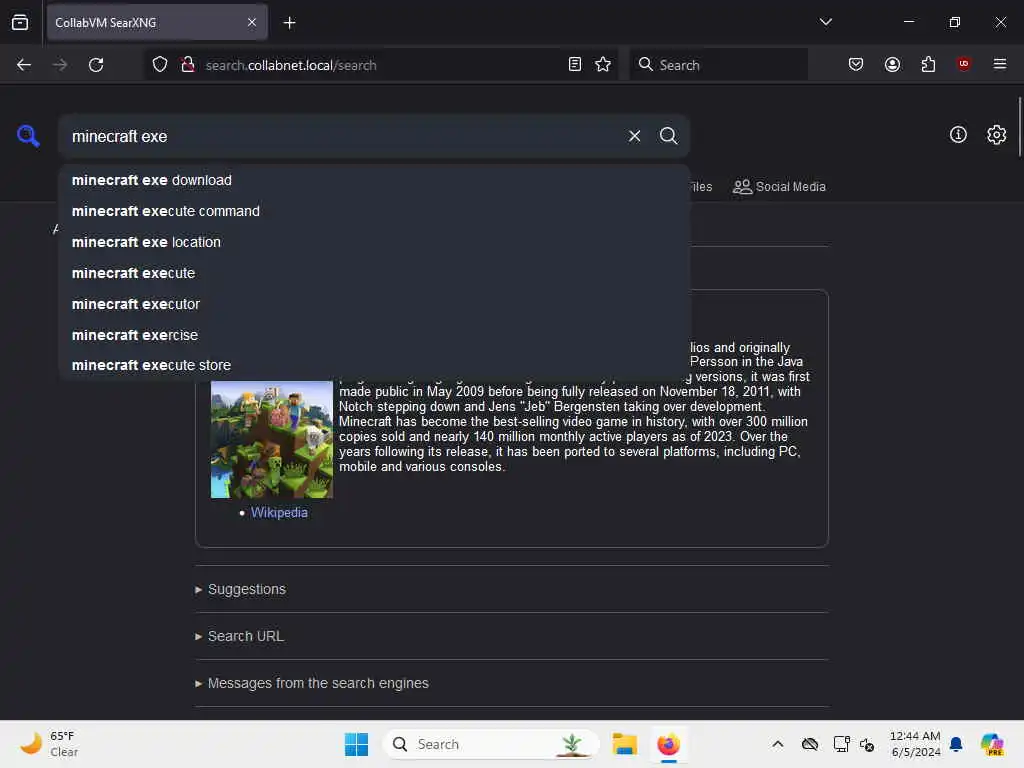This screenshot has width=1024, height=768.
Task: Click the page vertical scrollbar
Action: point(1019,127)
